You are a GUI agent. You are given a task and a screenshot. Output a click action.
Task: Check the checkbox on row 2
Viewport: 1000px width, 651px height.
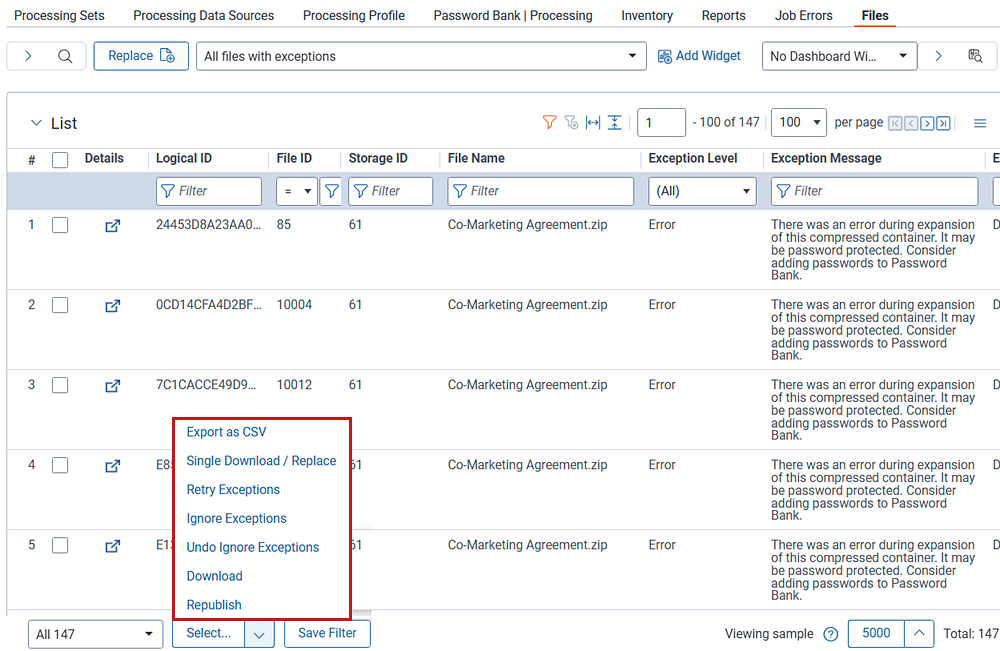tap(60, 305)
